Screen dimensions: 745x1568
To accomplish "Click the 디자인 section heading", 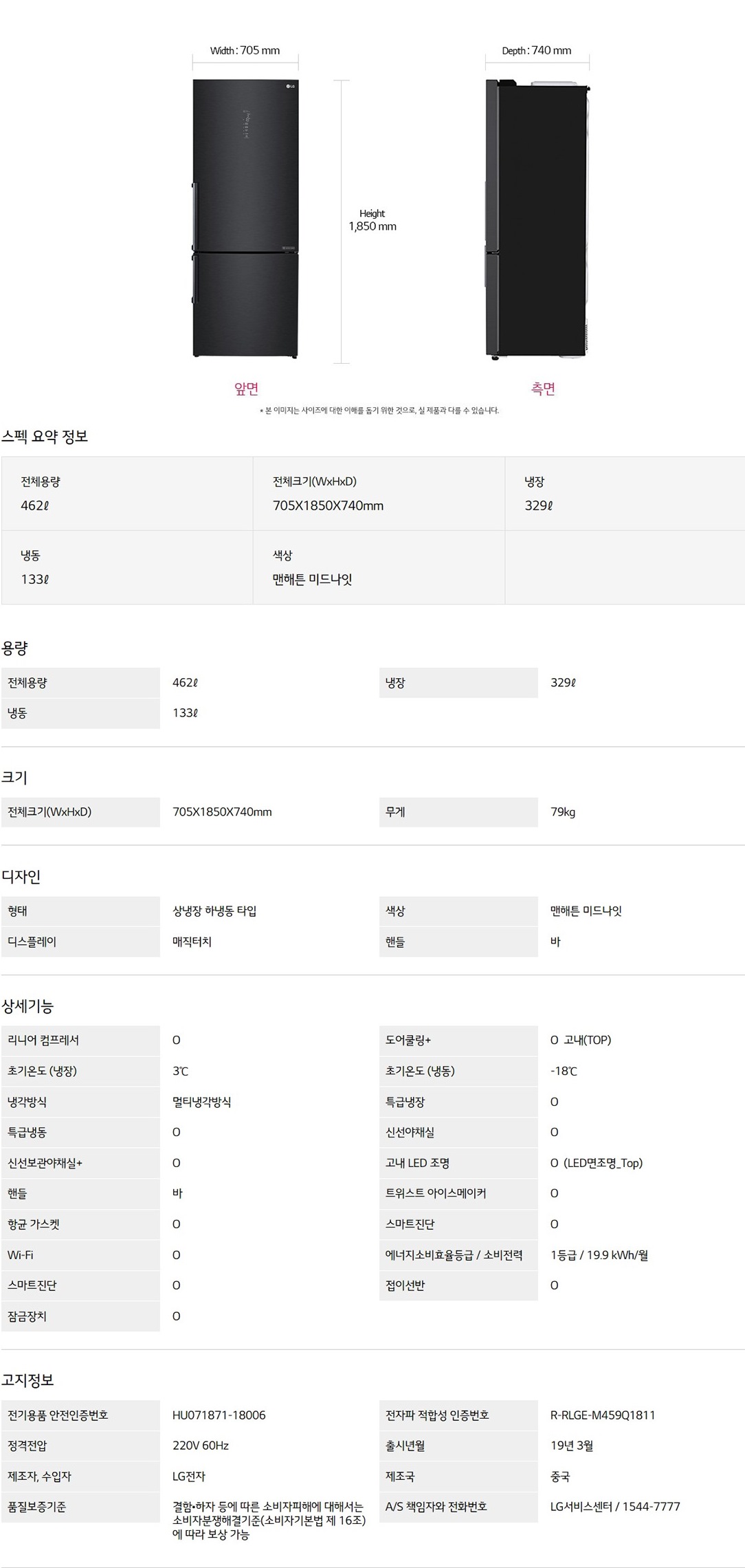I will (21, 877).
